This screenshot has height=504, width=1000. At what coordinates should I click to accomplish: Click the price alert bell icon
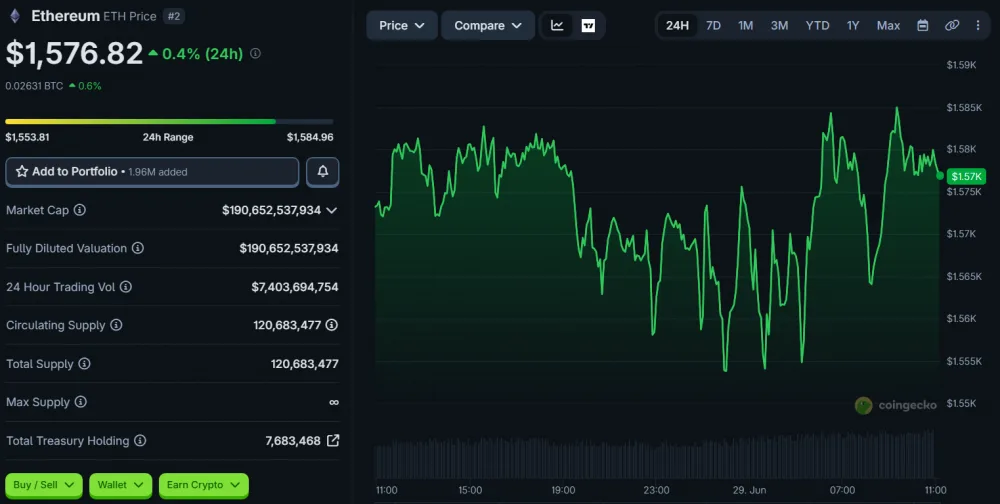(x=323, y=172)
